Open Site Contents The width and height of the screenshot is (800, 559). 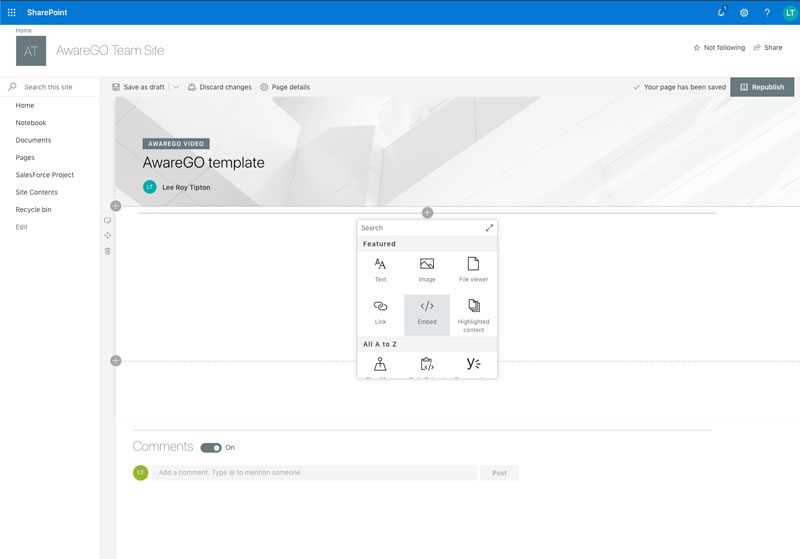(37, 192)
